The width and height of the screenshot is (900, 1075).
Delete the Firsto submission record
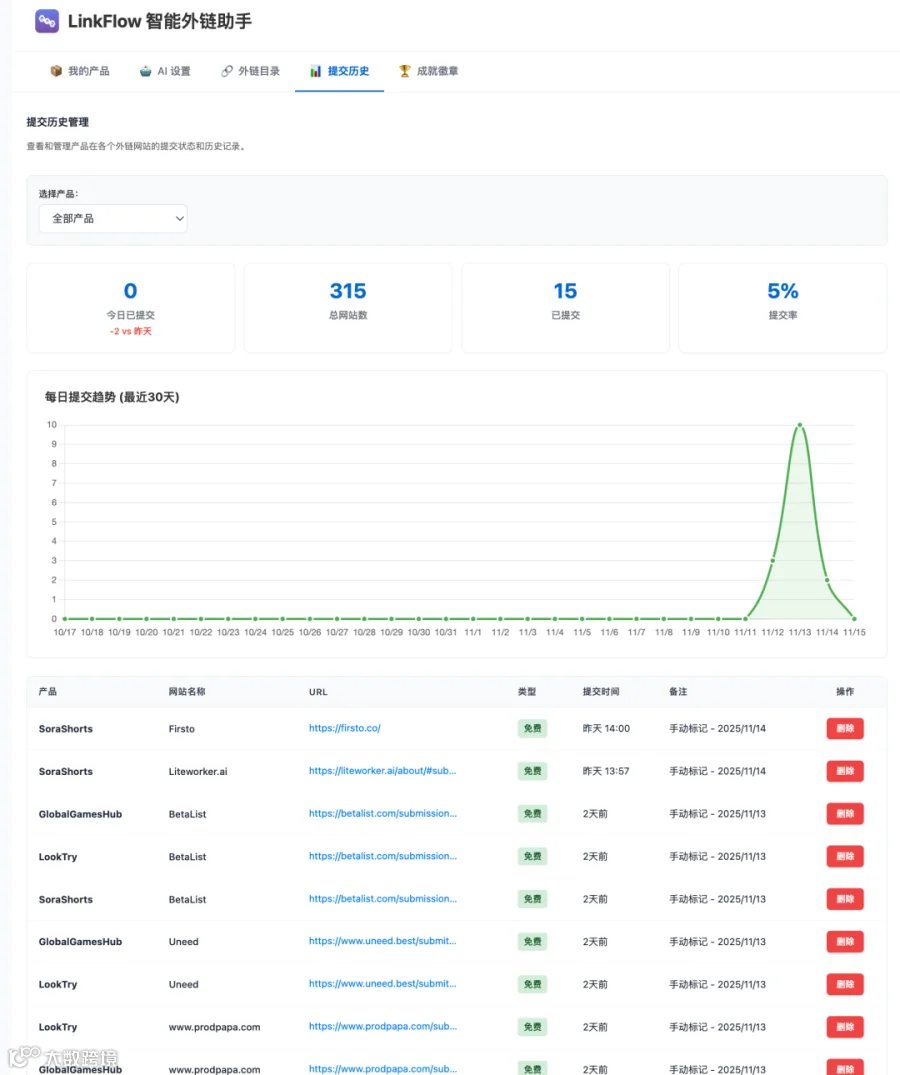point(844,728)
